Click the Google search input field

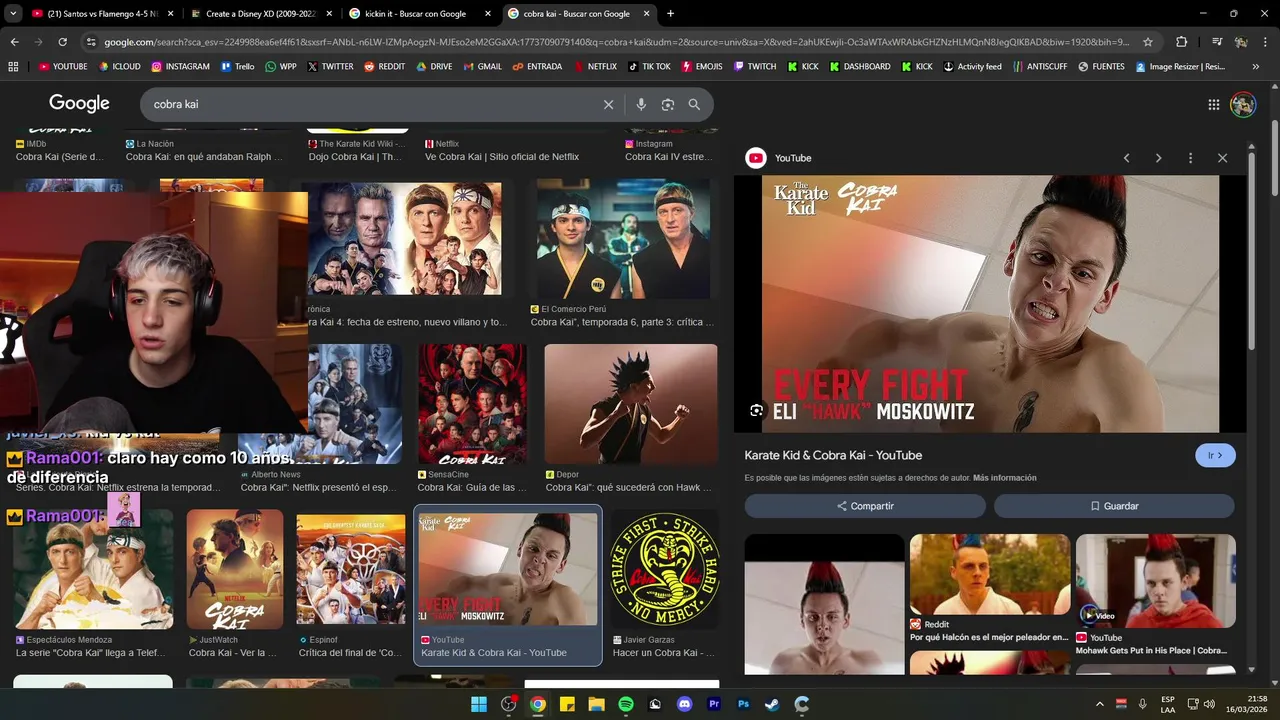click(370, 104)
